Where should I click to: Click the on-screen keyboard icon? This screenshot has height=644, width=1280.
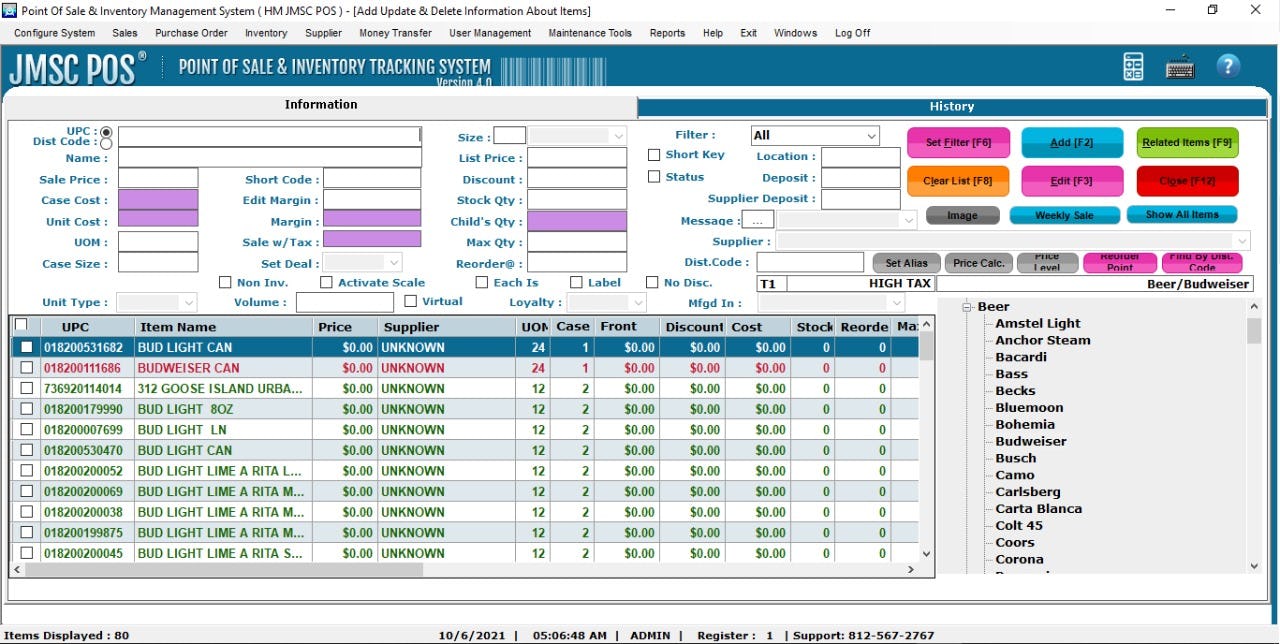(1180, 68)
